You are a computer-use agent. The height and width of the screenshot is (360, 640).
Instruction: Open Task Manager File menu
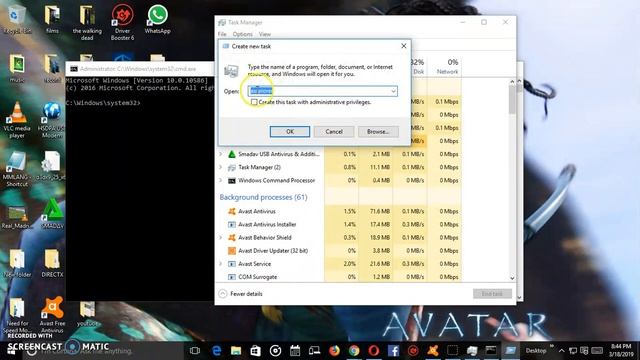pos(222,34)
